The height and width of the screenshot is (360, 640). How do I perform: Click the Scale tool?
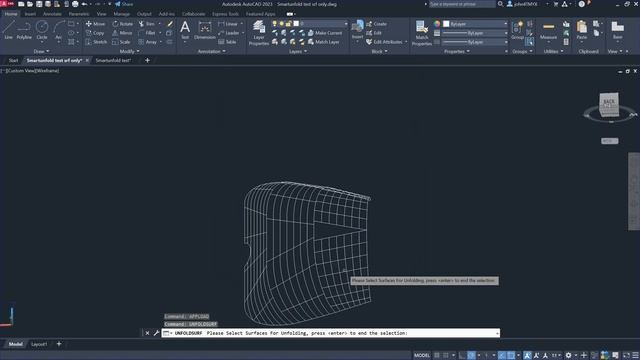click(121, 42)
